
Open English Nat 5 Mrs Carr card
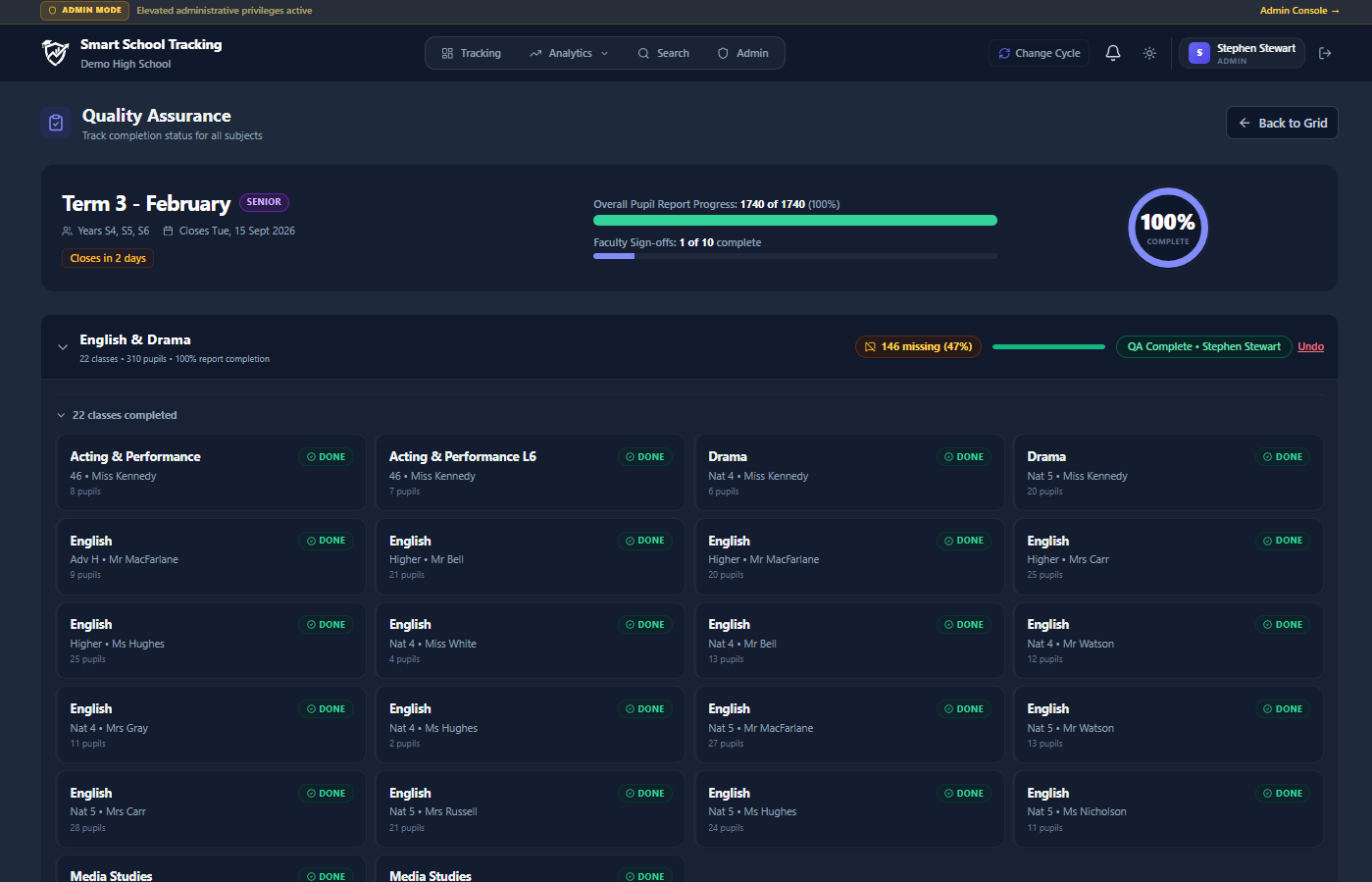pos(211,809)
